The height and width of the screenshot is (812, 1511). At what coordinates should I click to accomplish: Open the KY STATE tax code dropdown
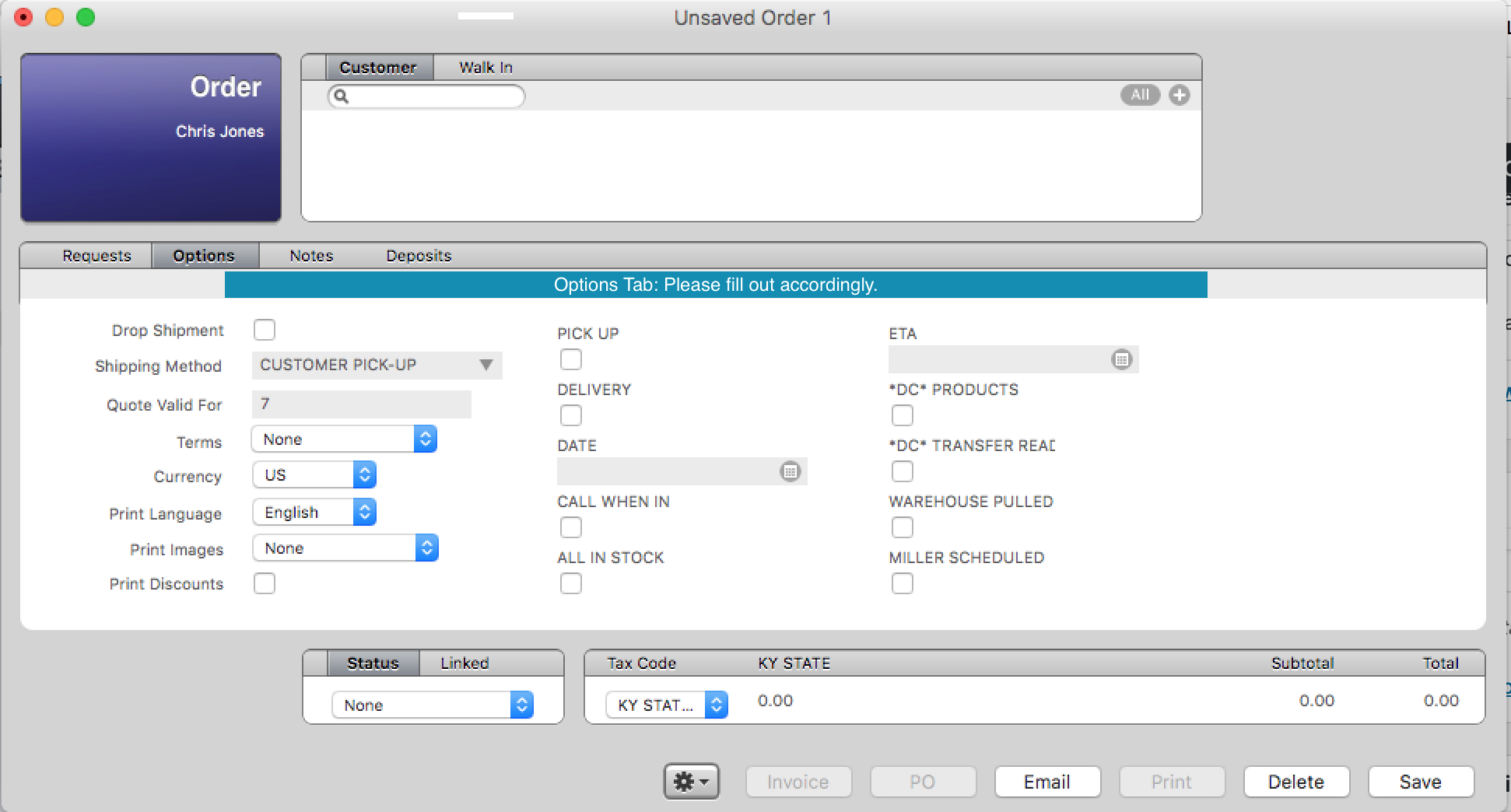point(667,705)
